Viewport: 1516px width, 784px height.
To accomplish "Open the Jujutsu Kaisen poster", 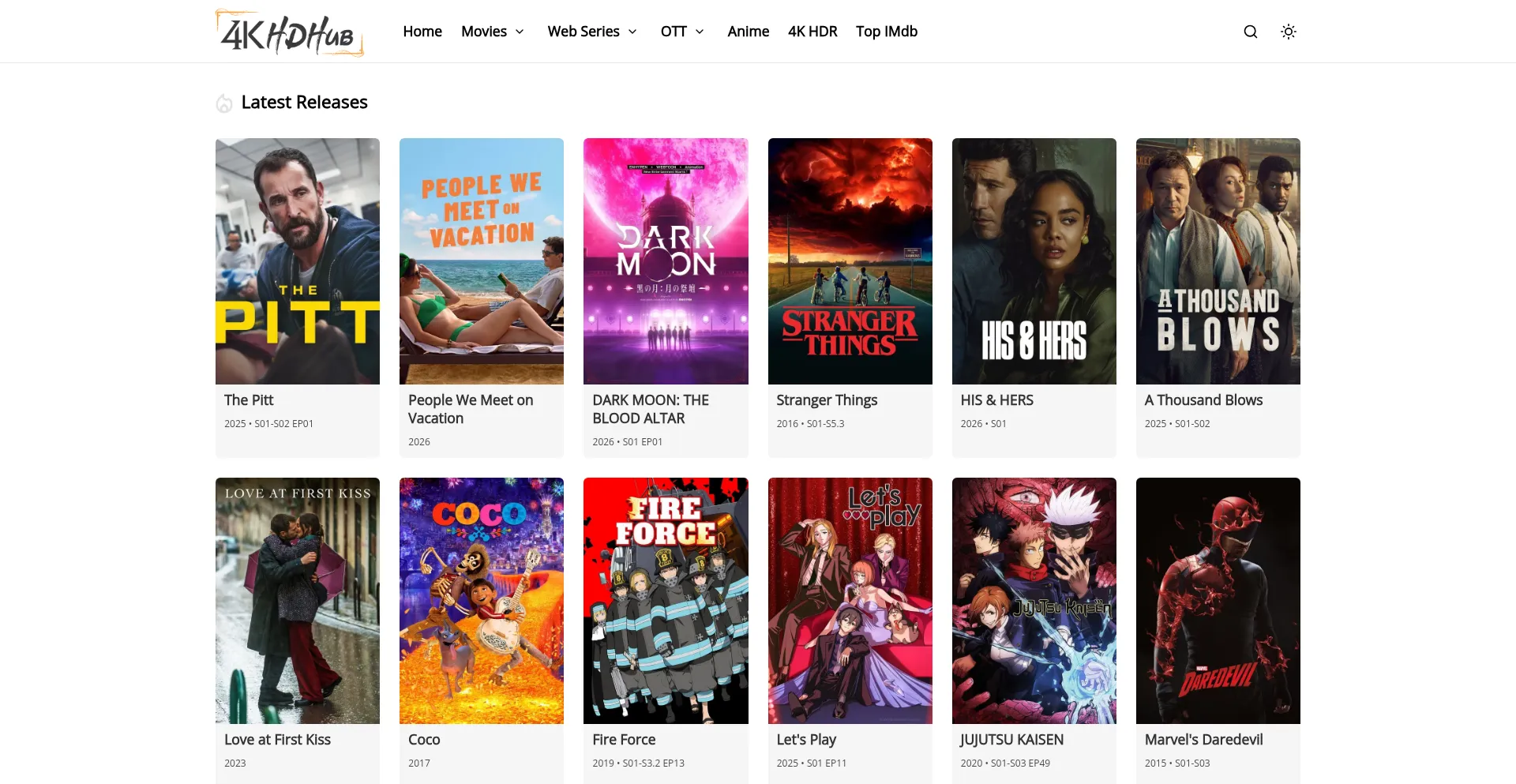I will 1034,601.
